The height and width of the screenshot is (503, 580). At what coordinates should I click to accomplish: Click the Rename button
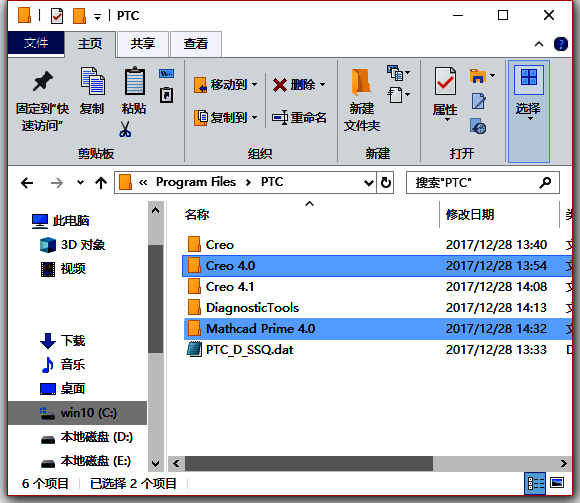[x=299, y=118]
